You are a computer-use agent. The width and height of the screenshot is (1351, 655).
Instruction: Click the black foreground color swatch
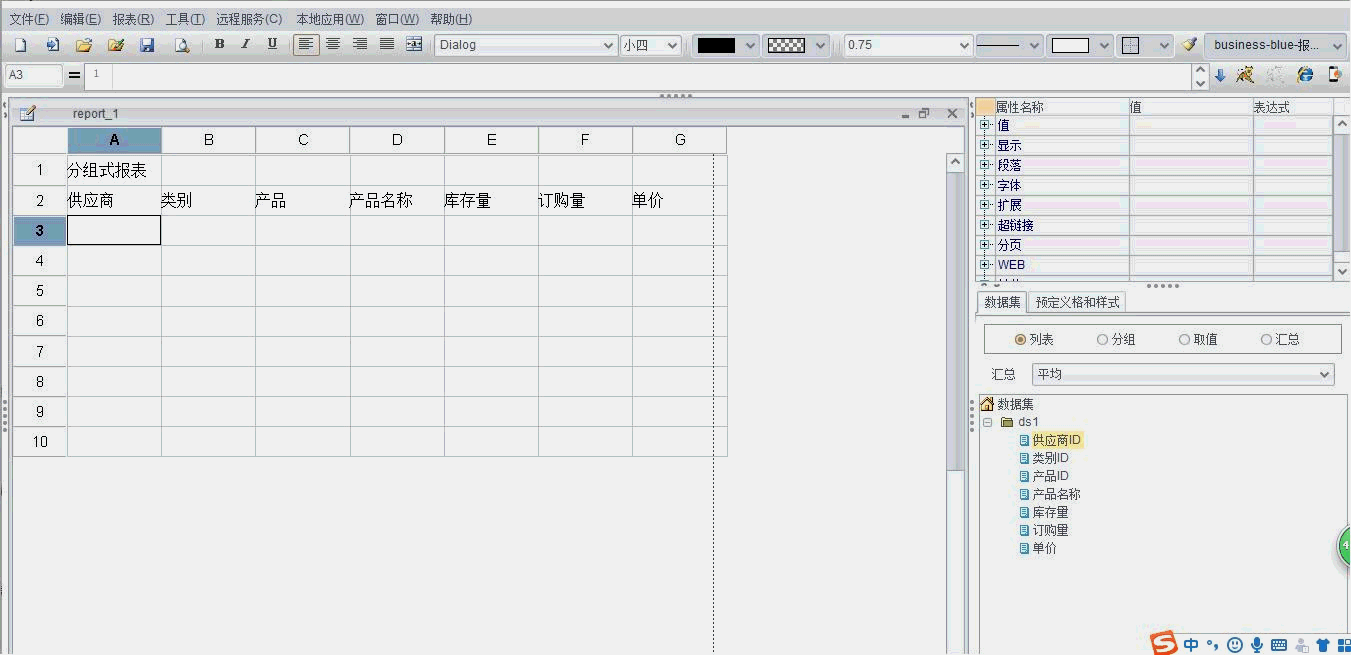coord(716,45)
